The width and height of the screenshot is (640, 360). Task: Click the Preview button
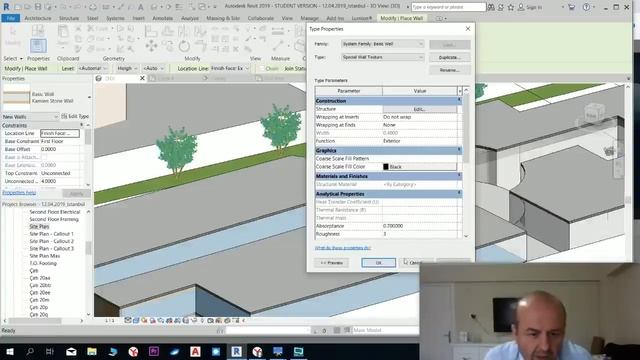pos(331,262)
